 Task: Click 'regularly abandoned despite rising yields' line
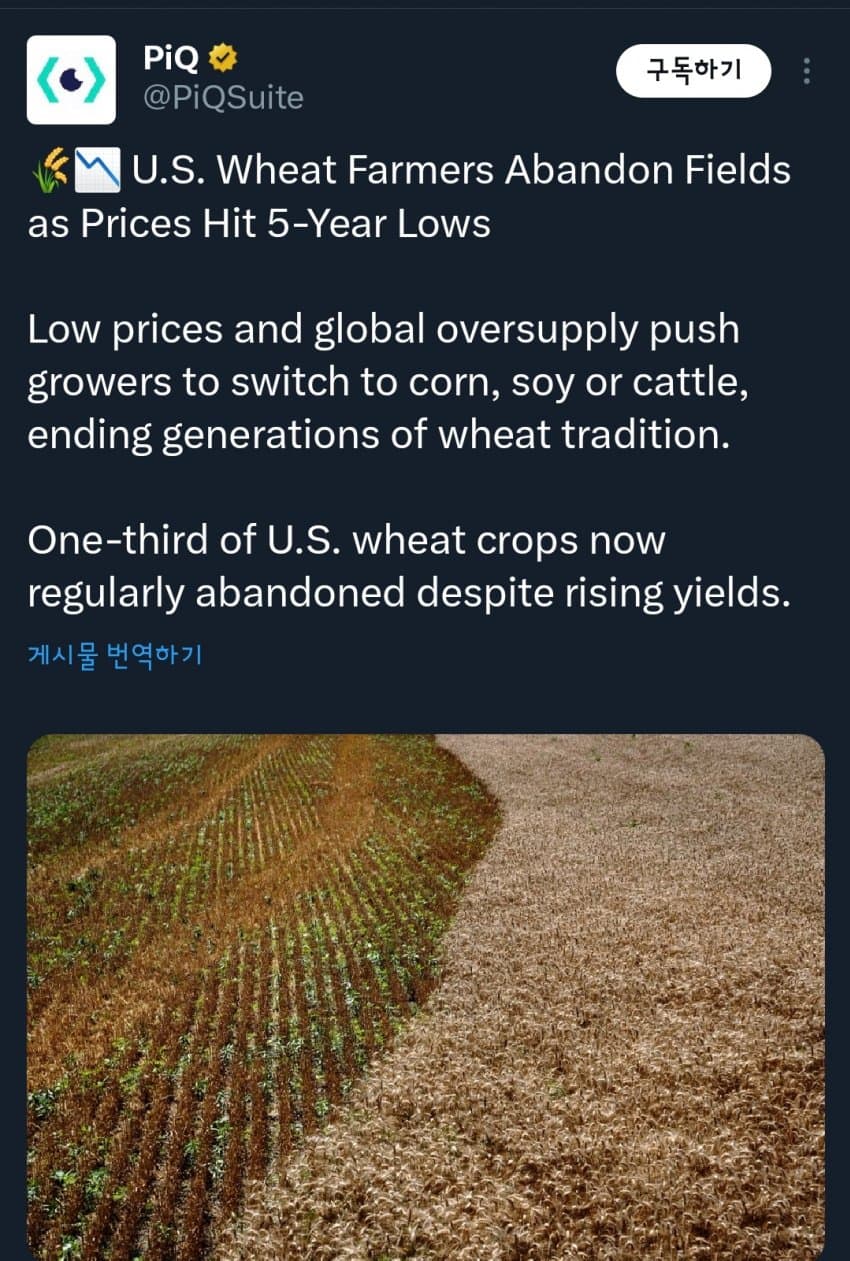click(409, 594)
